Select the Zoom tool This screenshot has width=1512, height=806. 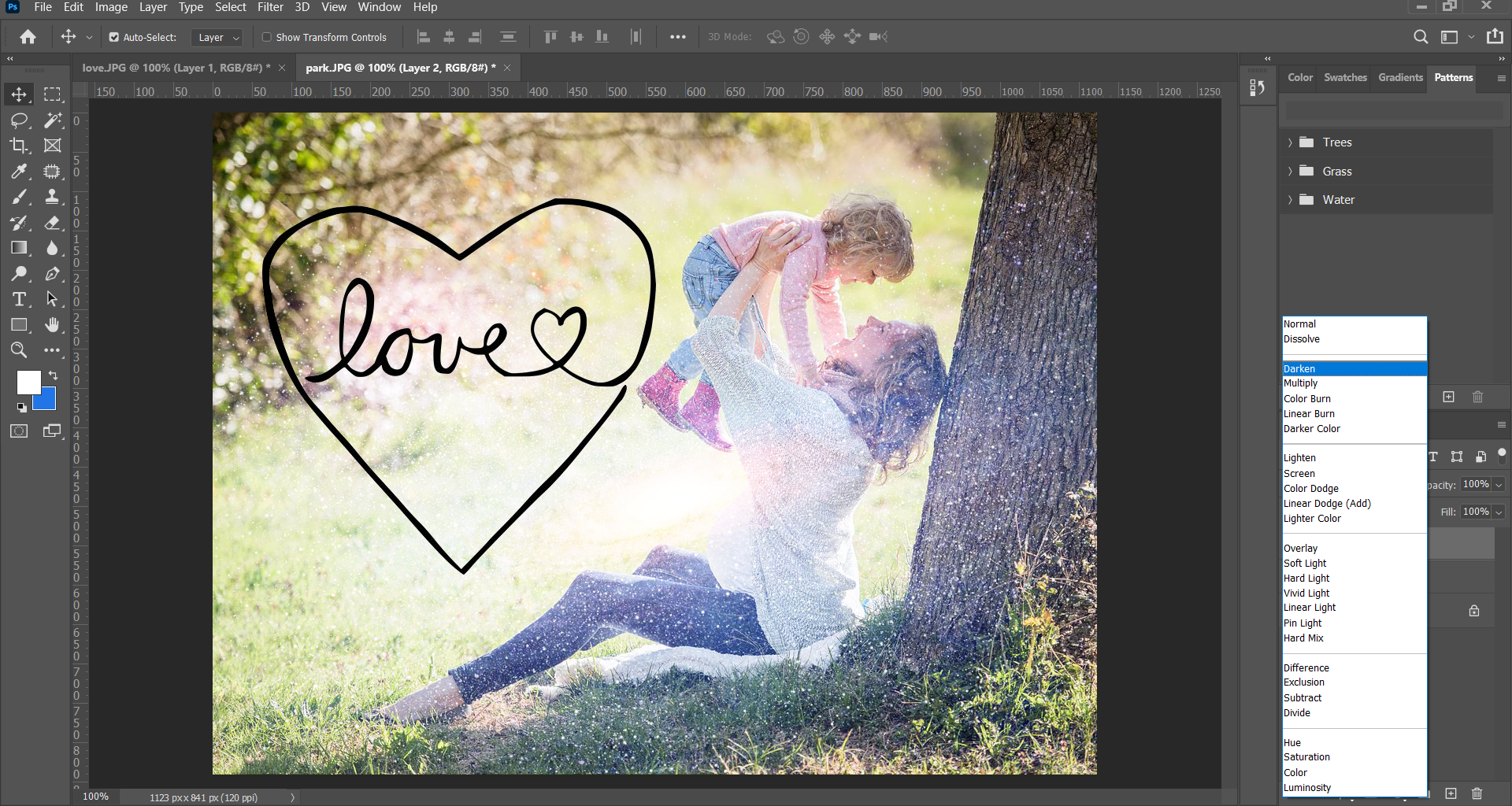(x=19, y=350)
